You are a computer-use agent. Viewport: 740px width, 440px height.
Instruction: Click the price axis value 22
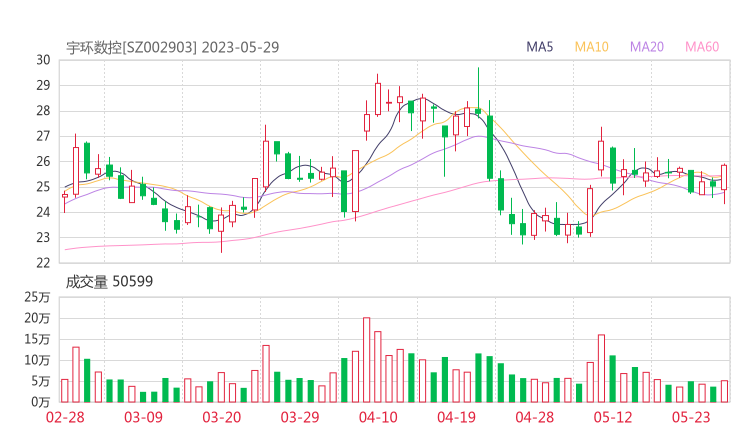coord(43,263)
